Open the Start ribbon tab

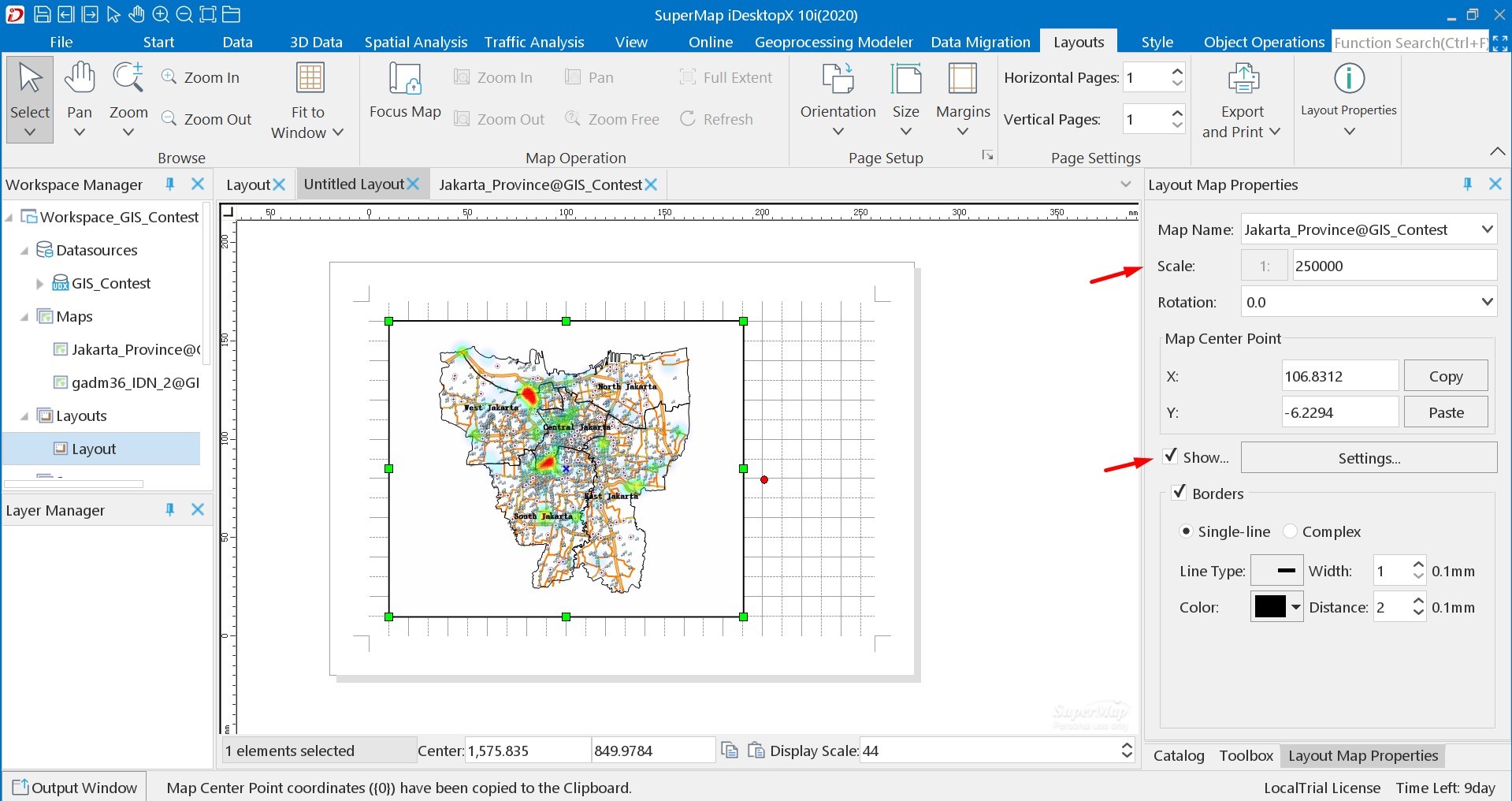pyautogui.click(x=158, y=42)
